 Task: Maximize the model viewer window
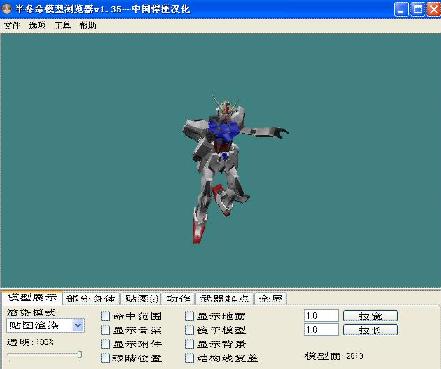pos(417,9)
